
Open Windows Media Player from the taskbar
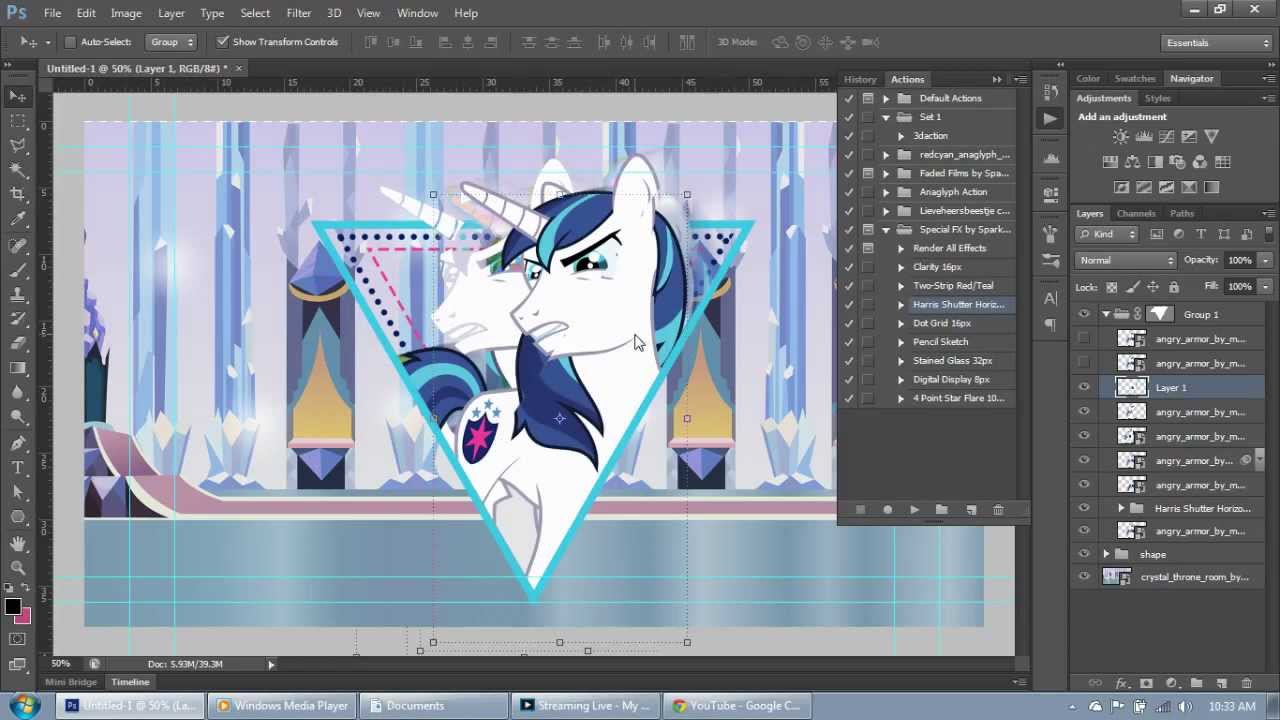tap(283, 705)
